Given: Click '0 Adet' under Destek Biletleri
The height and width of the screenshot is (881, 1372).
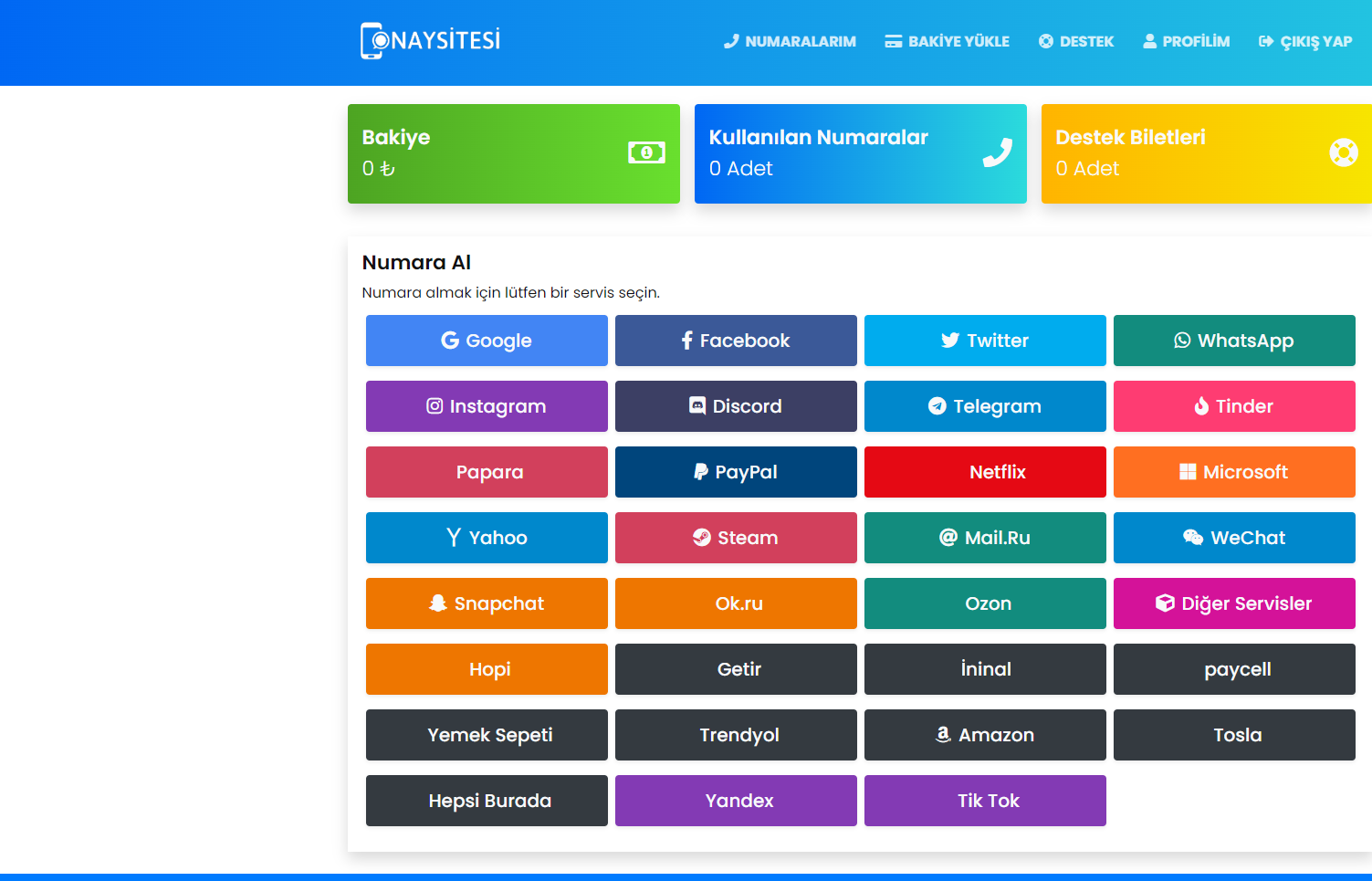Looking at the screenshot, I should pos(1087,169).
